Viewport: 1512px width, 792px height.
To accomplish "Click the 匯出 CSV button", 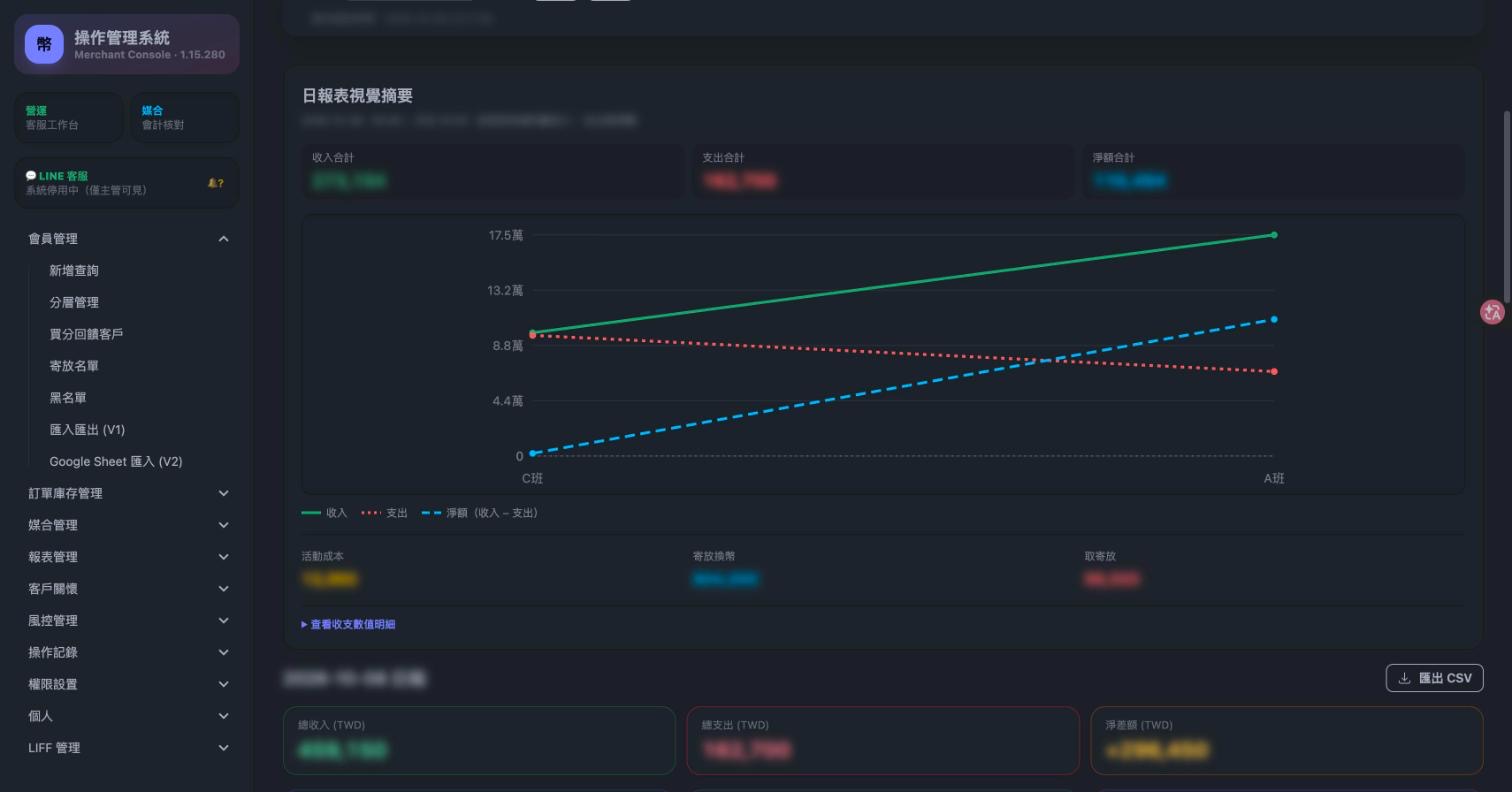I will [1434, 678].
